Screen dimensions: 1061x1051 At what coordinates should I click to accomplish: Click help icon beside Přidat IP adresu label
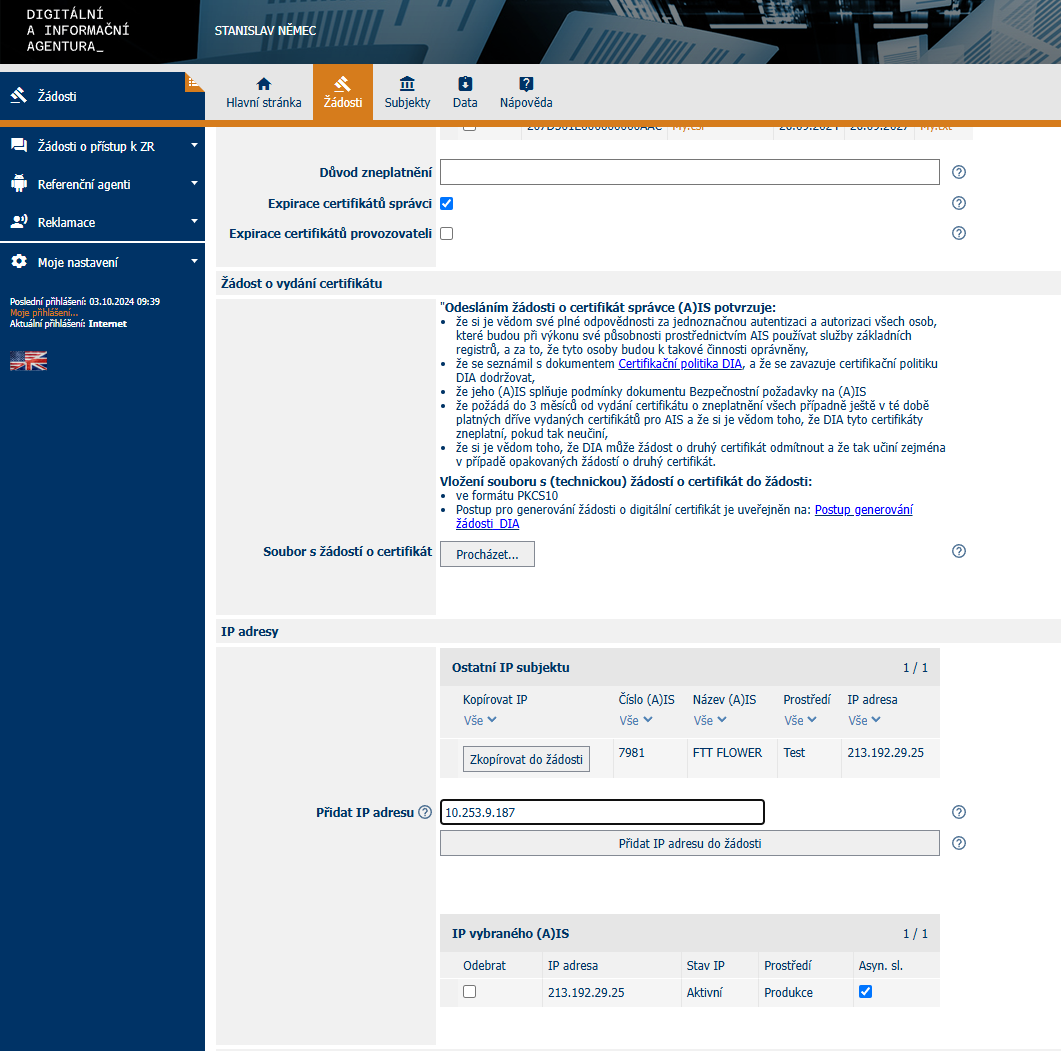(x=425, y=812)
